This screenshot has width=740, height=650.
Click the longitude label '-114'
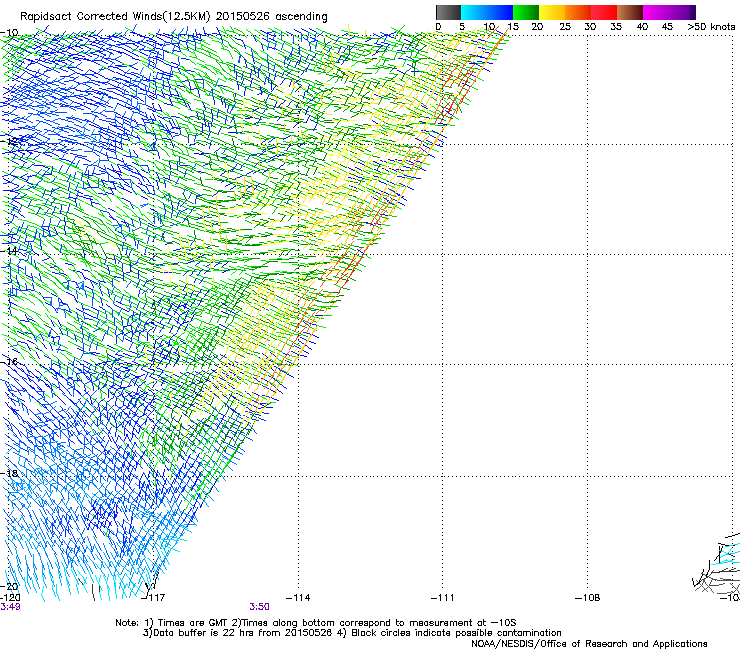tap(298, 598)
